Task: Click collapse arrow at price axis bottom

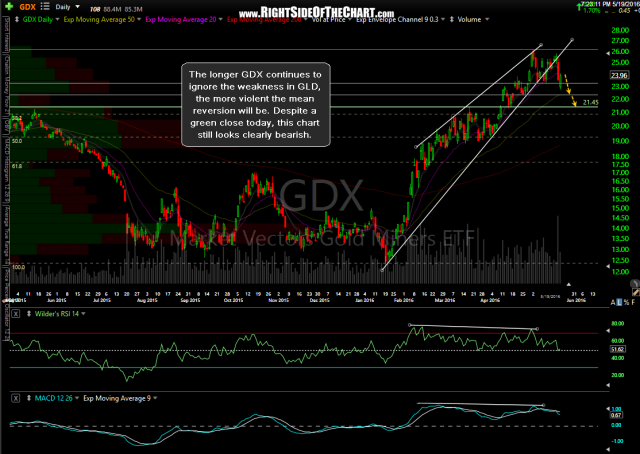Action: [608, 266]
